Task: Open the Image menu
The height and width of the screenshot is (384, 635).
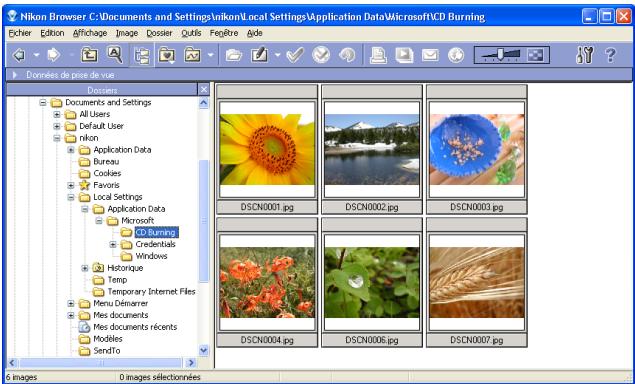Action: [127, 33]
